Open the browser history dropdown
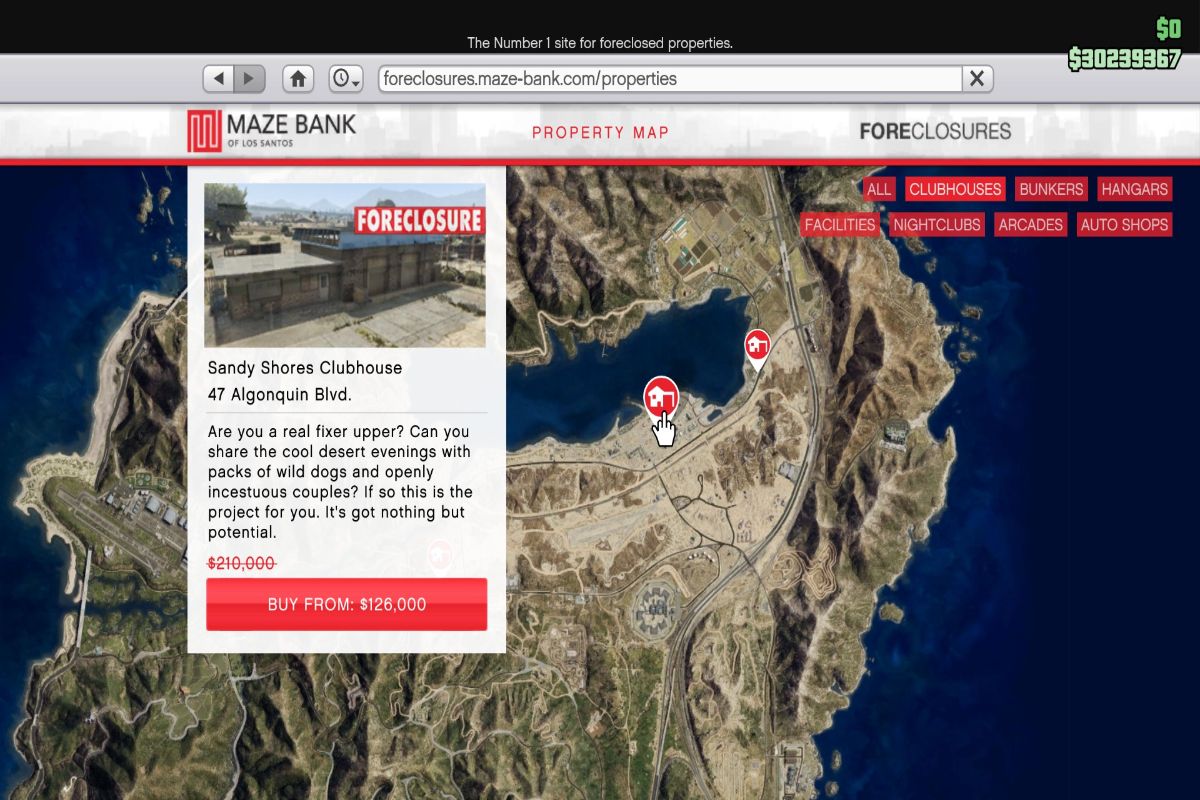Screen dimensions: 1200x800 346,78
